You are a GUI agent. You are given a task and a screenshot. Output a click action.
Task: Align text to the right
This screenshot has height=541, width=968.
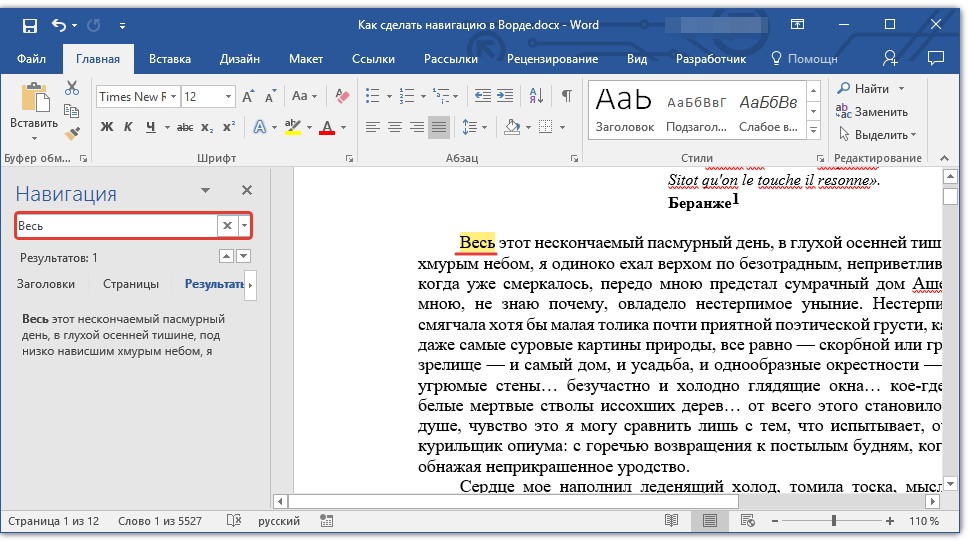[417, 127]
